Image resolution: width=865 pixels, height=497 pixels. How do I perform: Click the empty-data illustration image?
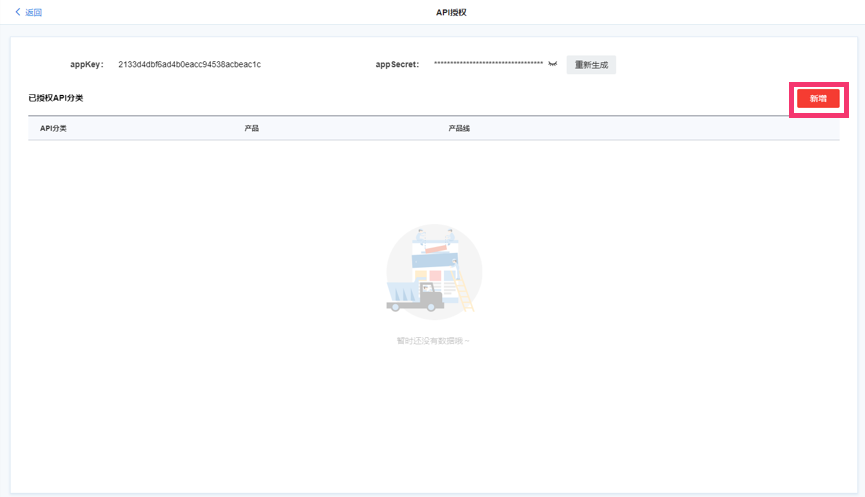click(x=434, y=271)
